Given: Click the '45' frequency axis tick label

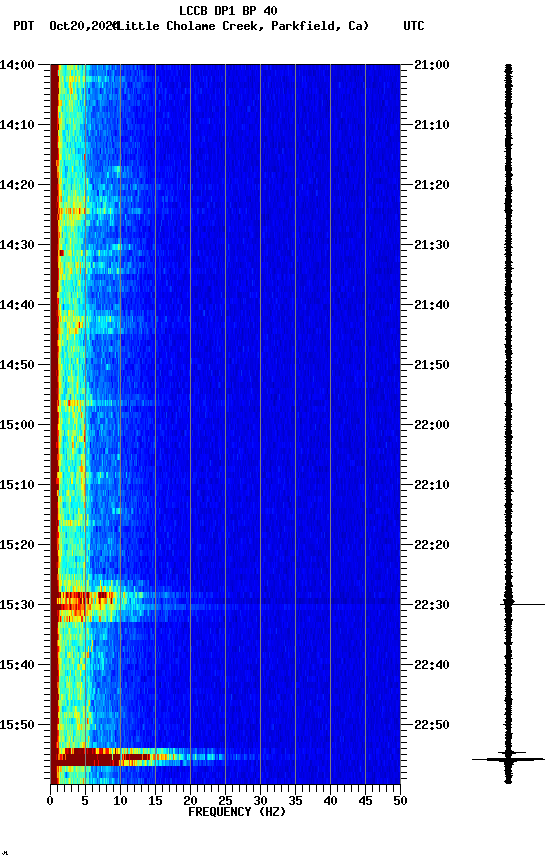Looking at the screenshot, I should click(365, 801).
